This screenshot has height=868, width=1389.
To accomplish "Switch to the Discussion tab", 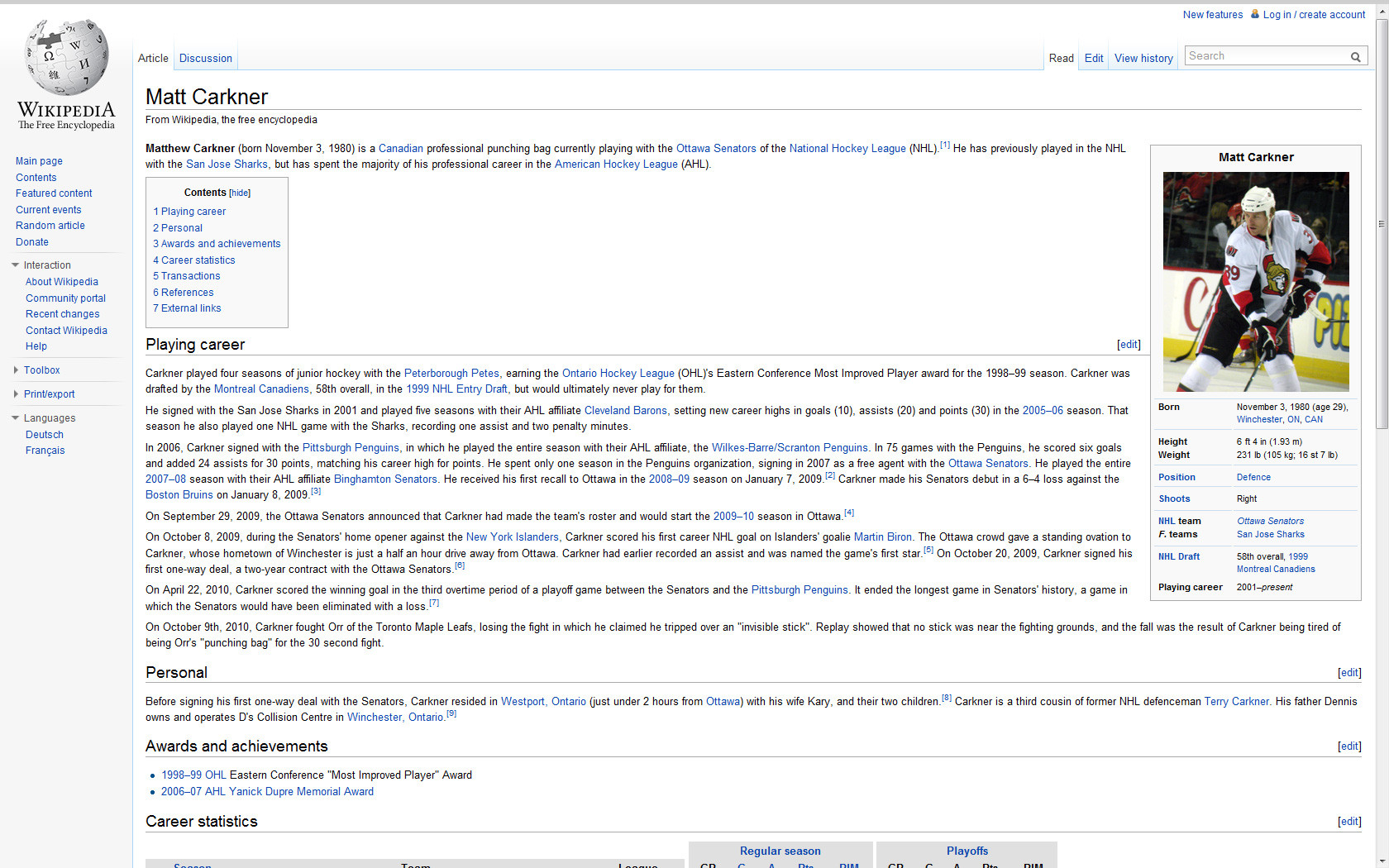I will point(206,58).
